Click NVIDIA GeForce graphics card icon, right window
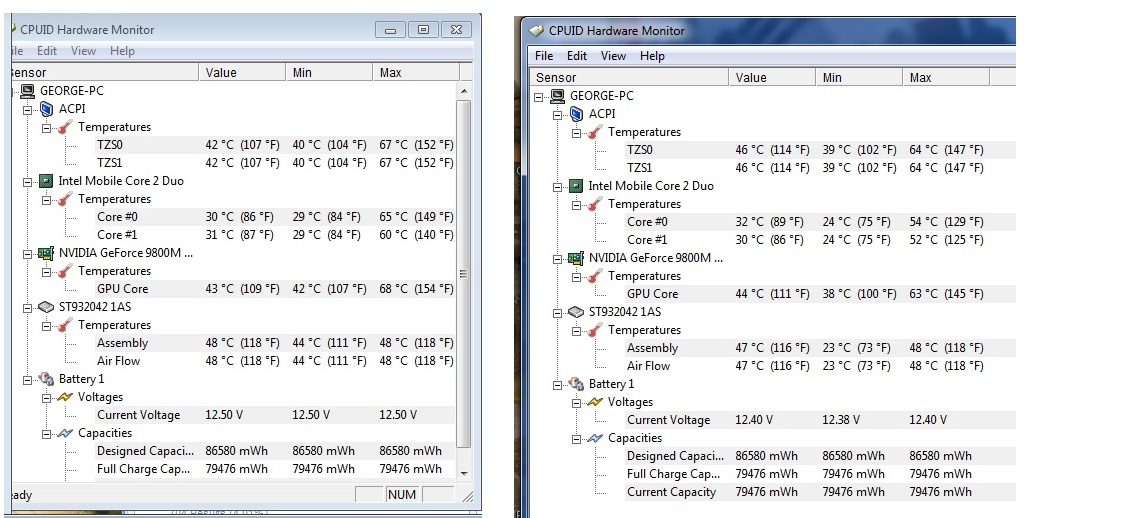 point(577,258)
